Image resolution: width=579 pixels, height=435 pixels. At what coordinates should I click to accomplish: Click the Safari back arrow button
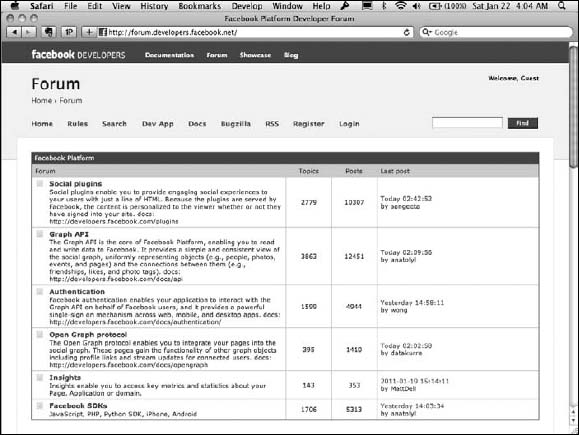[14, 32]
